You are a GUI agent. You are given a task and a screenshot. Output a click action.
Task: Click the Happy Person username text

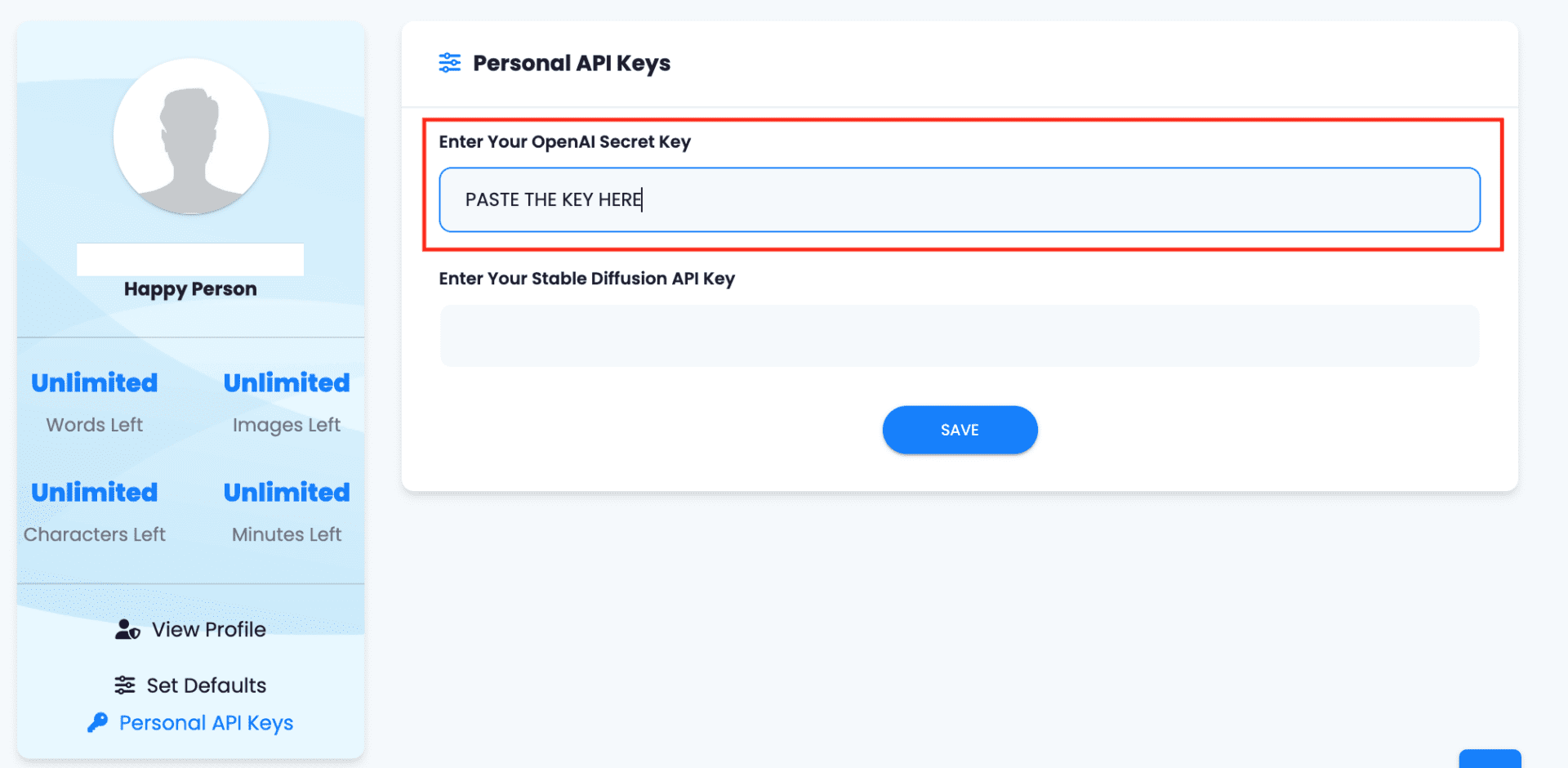tap(190, 288)
